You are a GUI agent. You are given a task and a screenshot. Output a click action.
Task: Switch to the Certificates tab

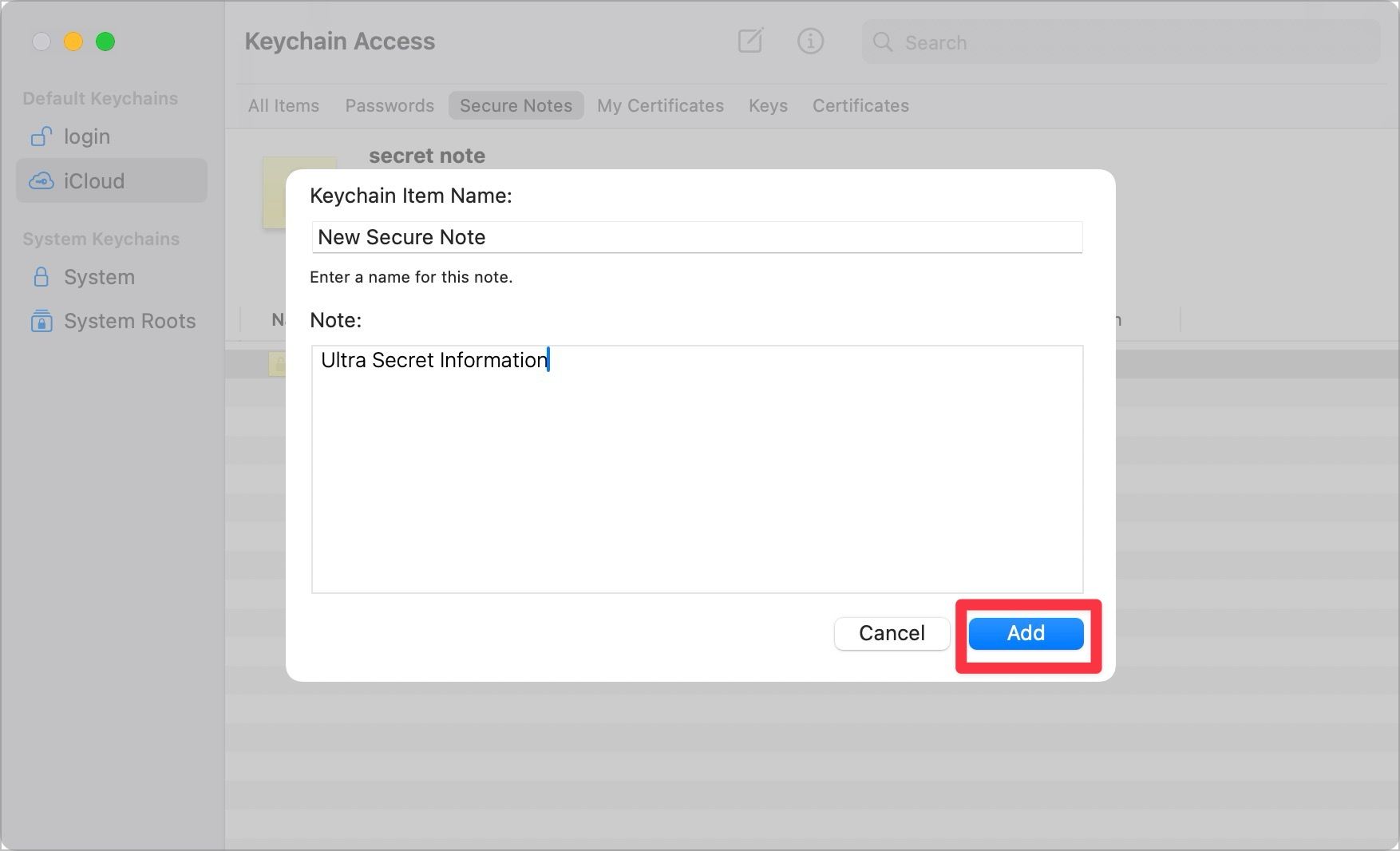860,105
